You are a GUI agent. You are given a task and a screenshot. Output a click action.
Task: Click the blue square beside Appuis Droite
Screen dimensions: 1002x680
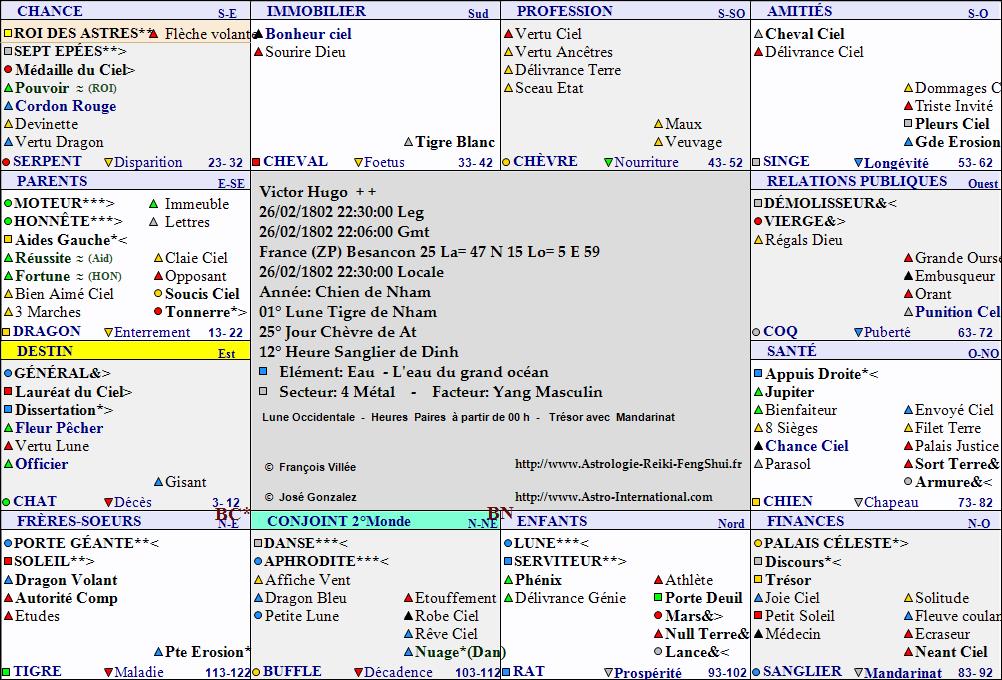(x=758, y=373)
